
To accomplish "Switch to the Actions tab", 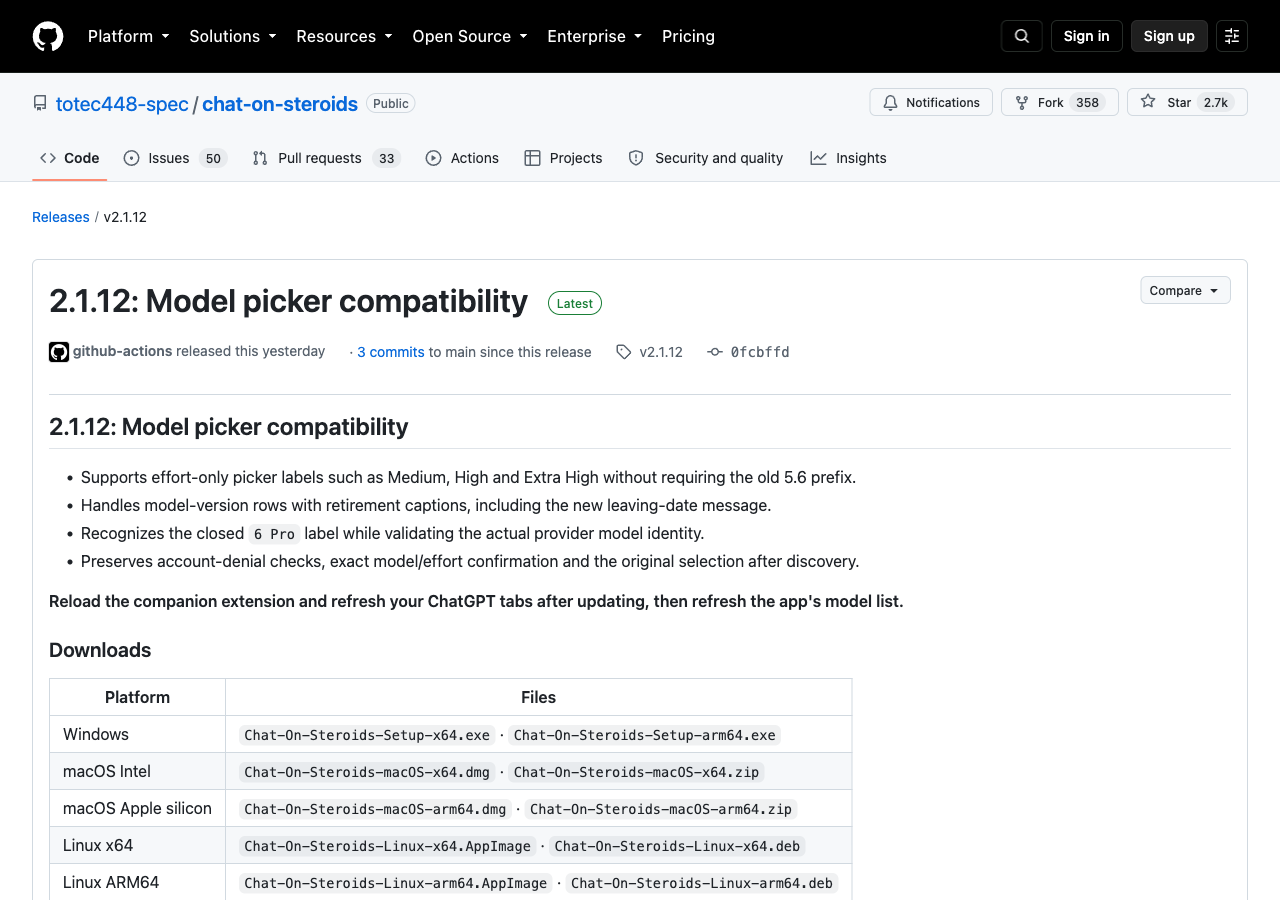I will coord(462,158).
